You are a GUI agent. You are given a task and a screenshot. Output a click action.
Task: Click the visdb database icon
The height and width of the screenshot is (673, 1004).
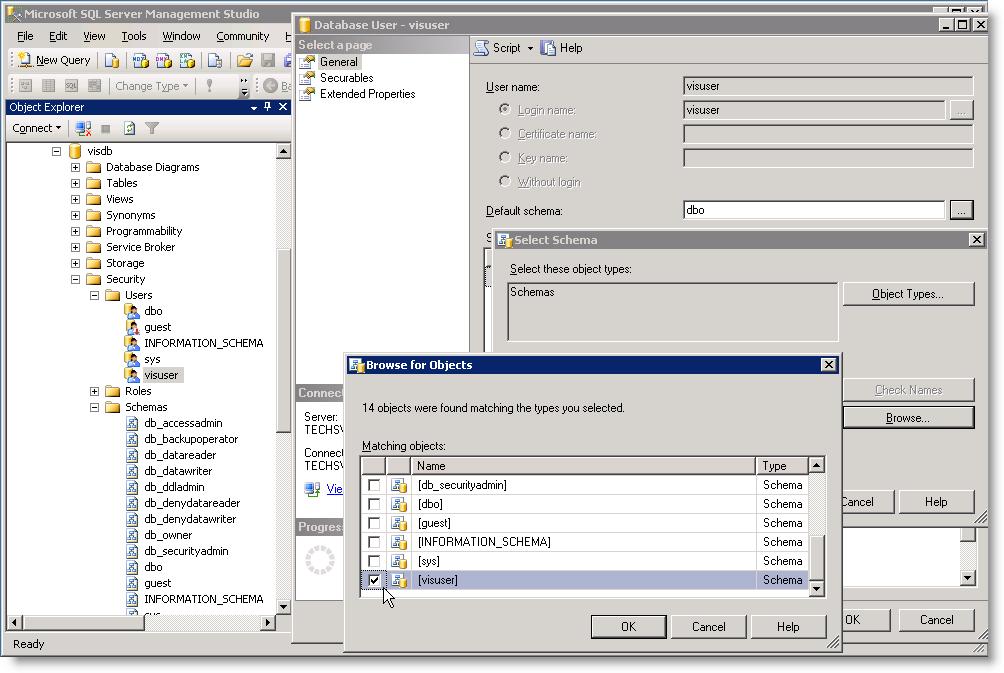click(75, 151)
